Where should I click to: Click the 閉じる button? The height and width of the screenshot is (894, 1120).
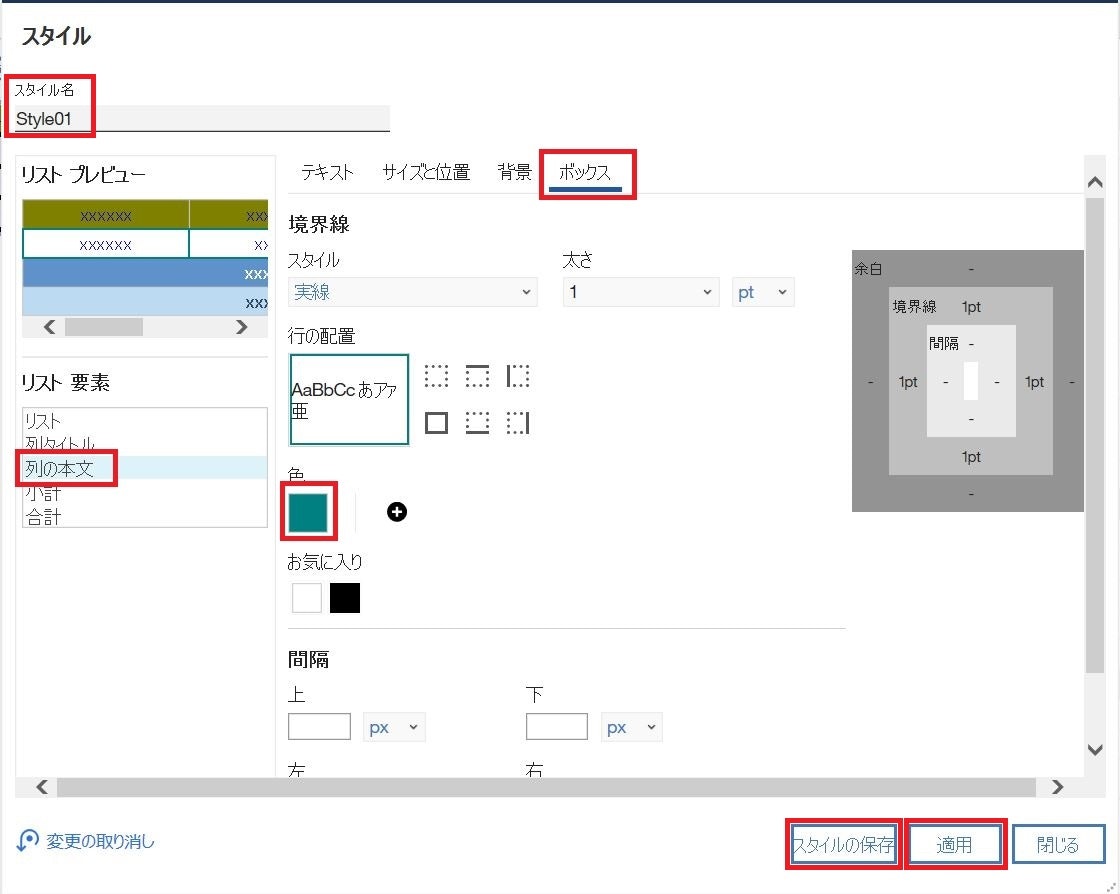[1058, 845]
